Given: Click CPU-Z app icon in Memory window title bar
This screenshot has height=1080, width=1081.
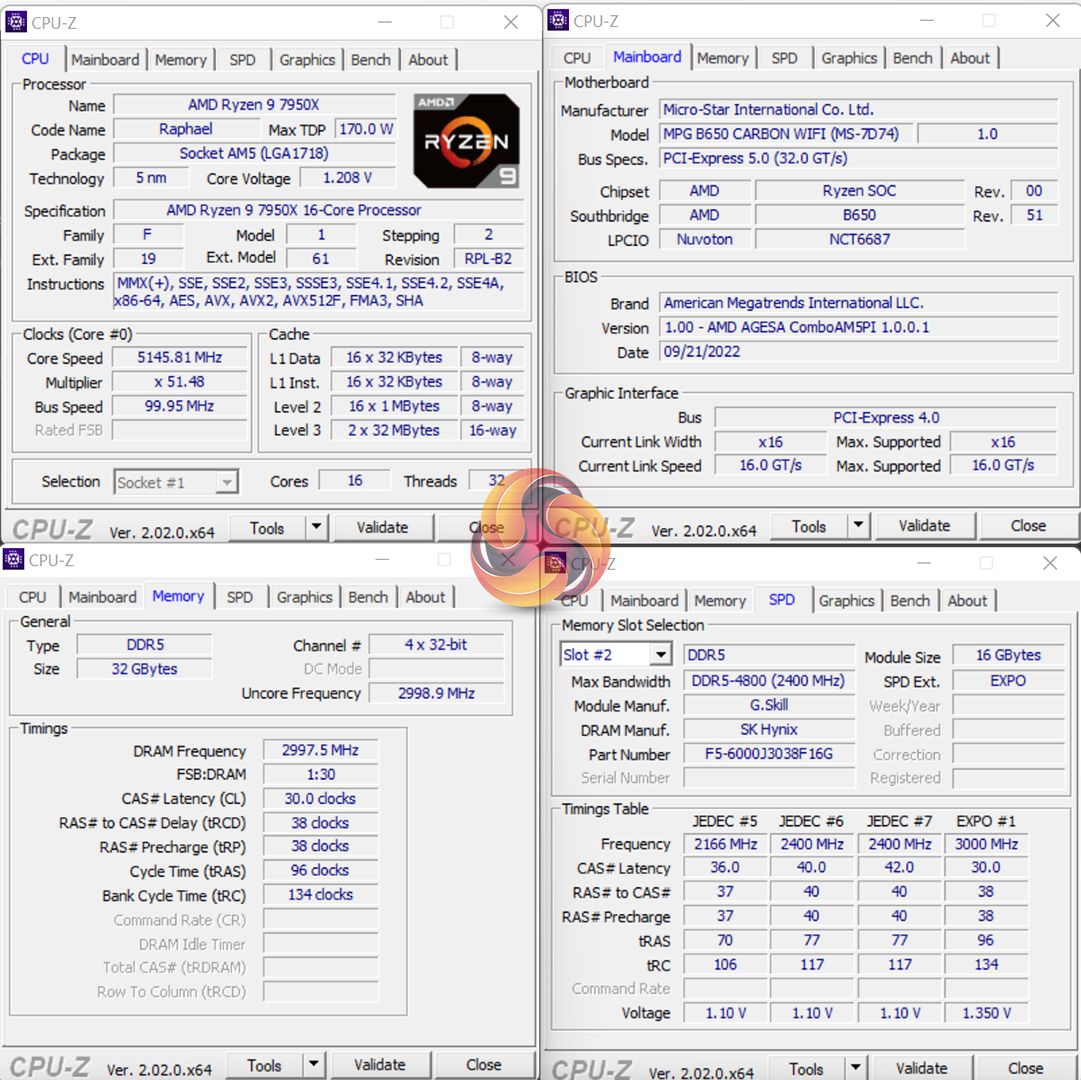Looking at the screenshot, I should click(x=13, y=560).
